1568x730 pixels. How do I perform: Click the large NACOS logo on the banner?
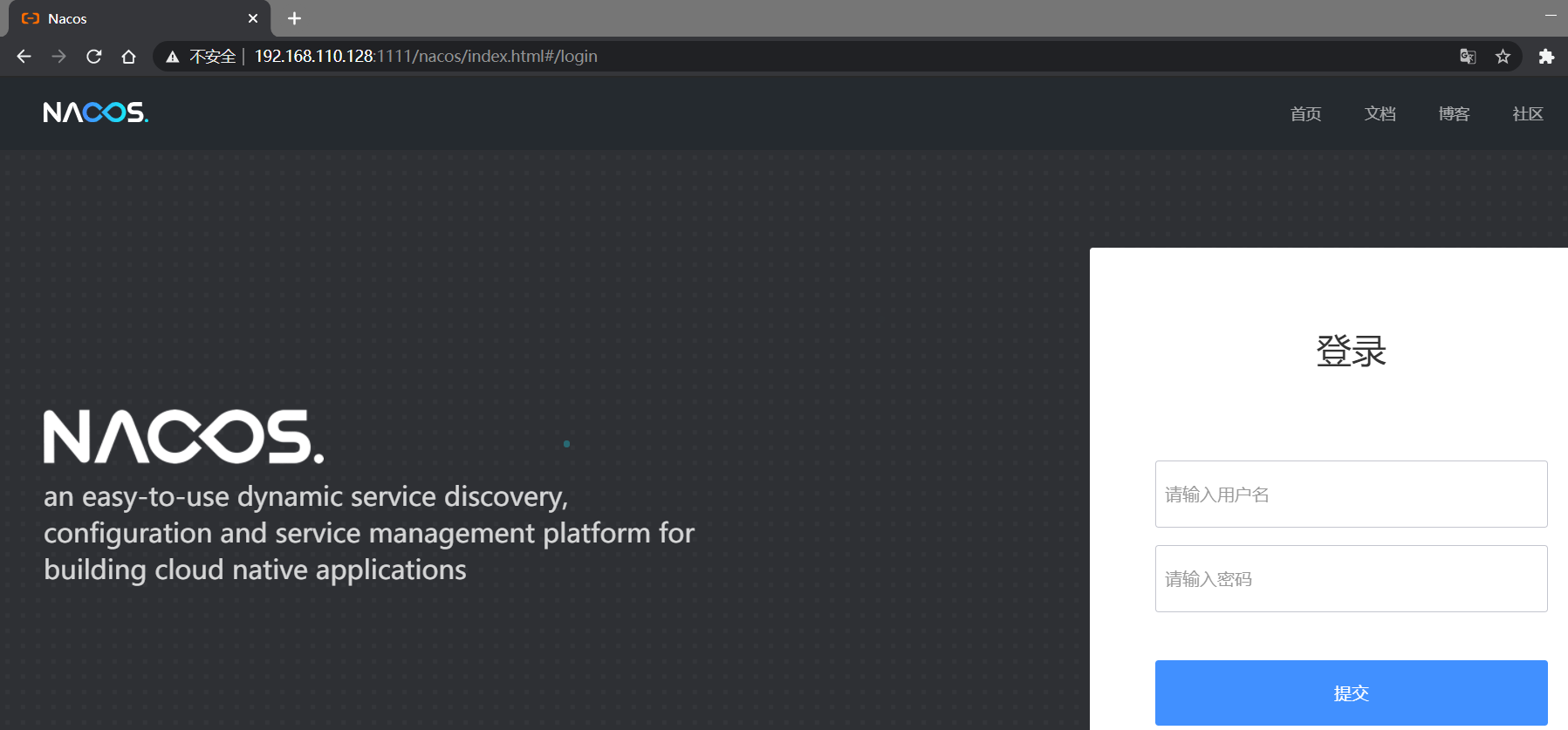click(184, 437)
